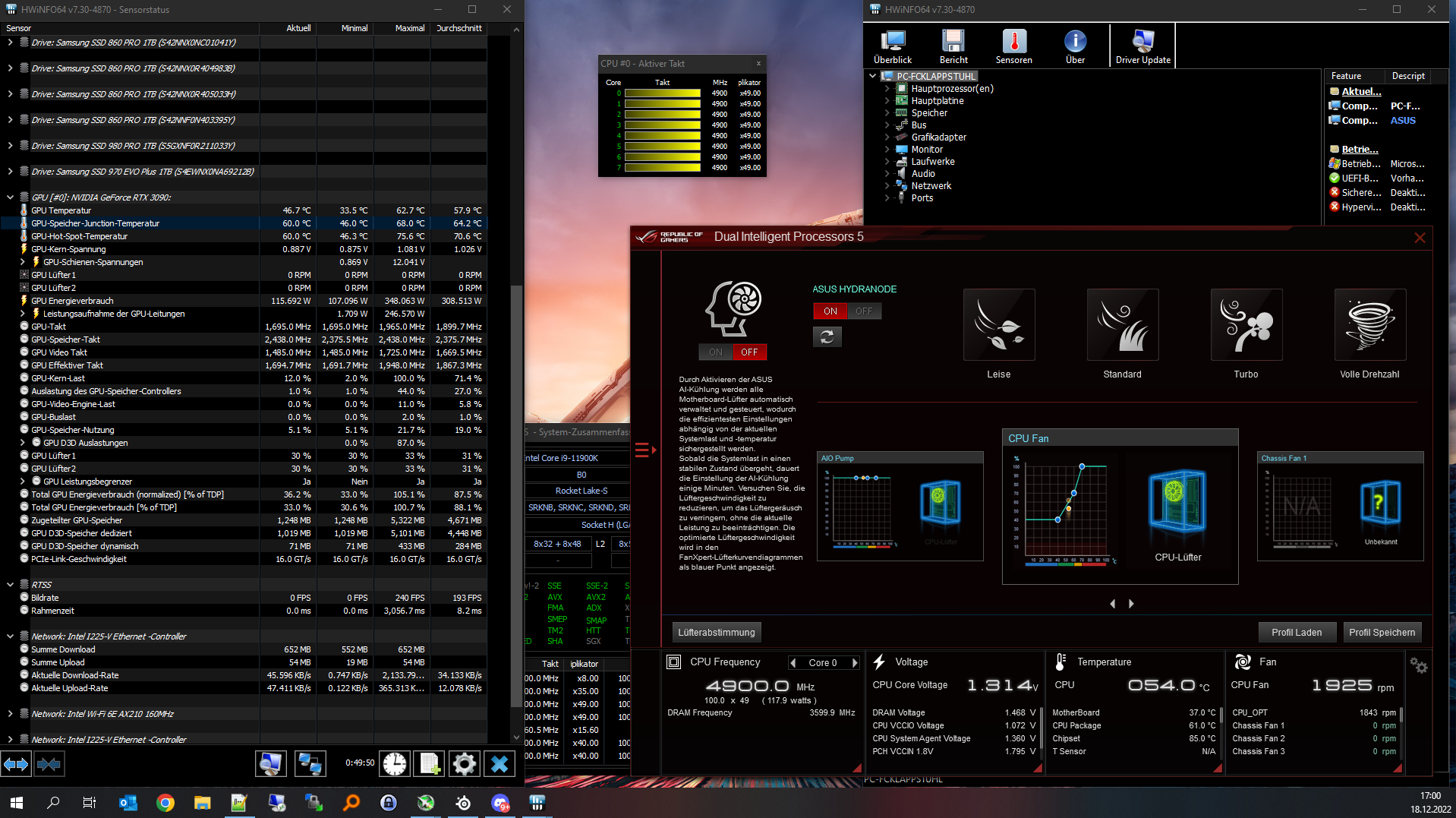
Task: Select the Standard fan mode icon
Action: [1123, 324]
